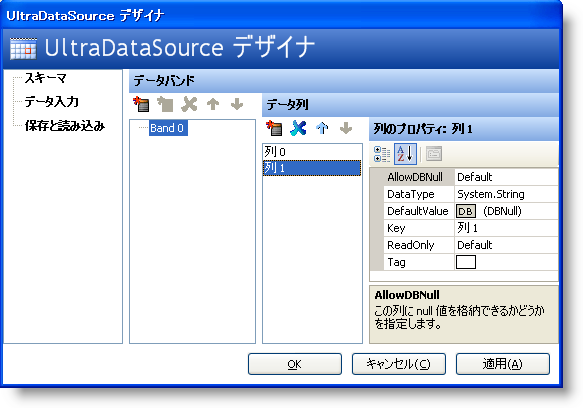The image size is (583, 408).
Task: Click the add child band icon
Action: coord(165,105)
